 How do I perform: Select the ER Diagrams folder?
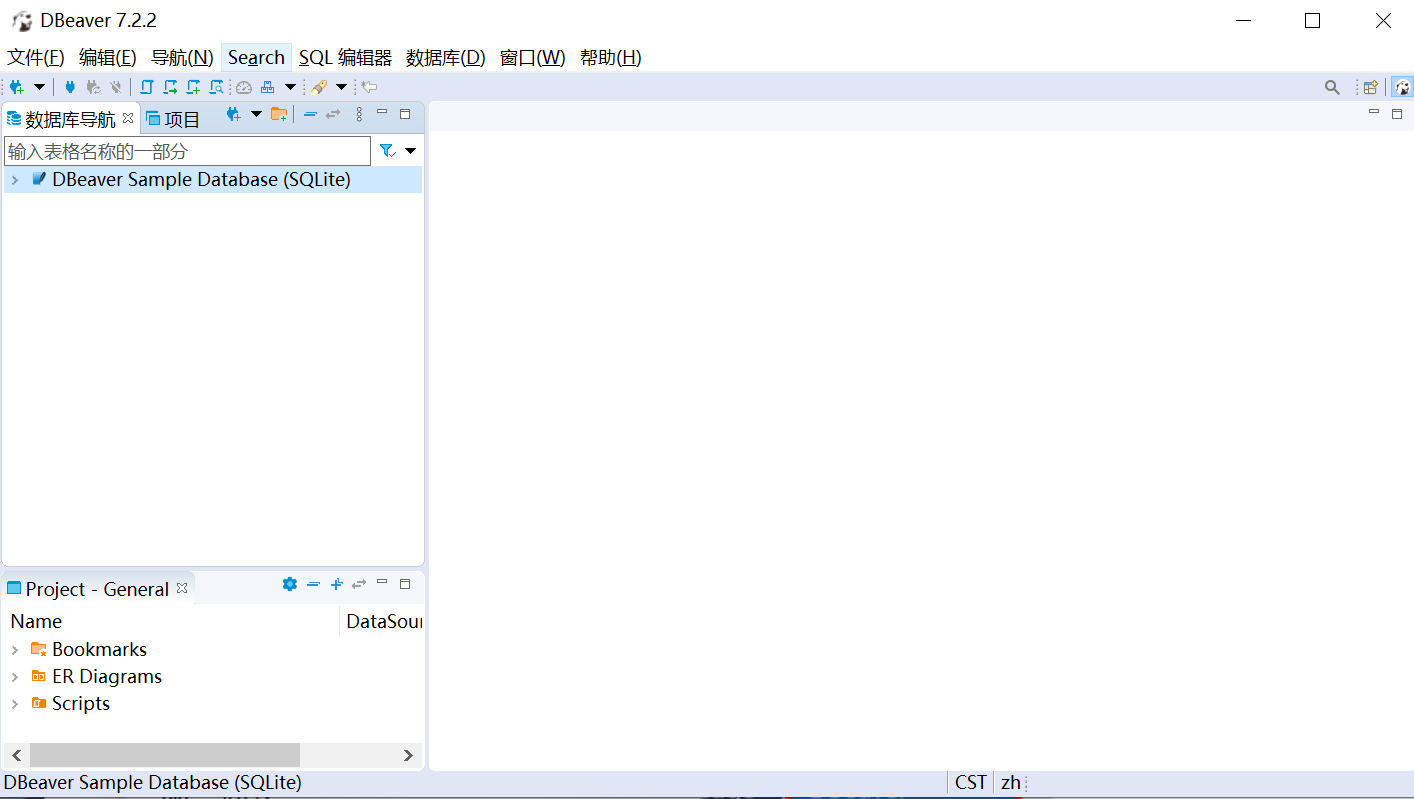tap(106, 677)
